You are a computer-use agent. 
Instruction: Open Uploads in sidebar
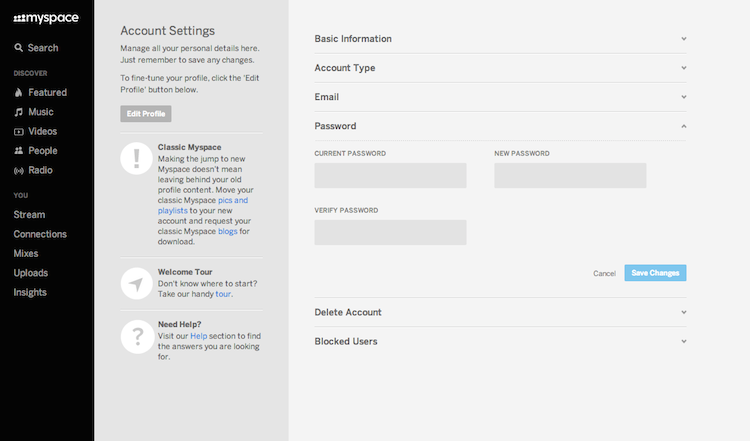pyautogui.click(x=31, y=273)
